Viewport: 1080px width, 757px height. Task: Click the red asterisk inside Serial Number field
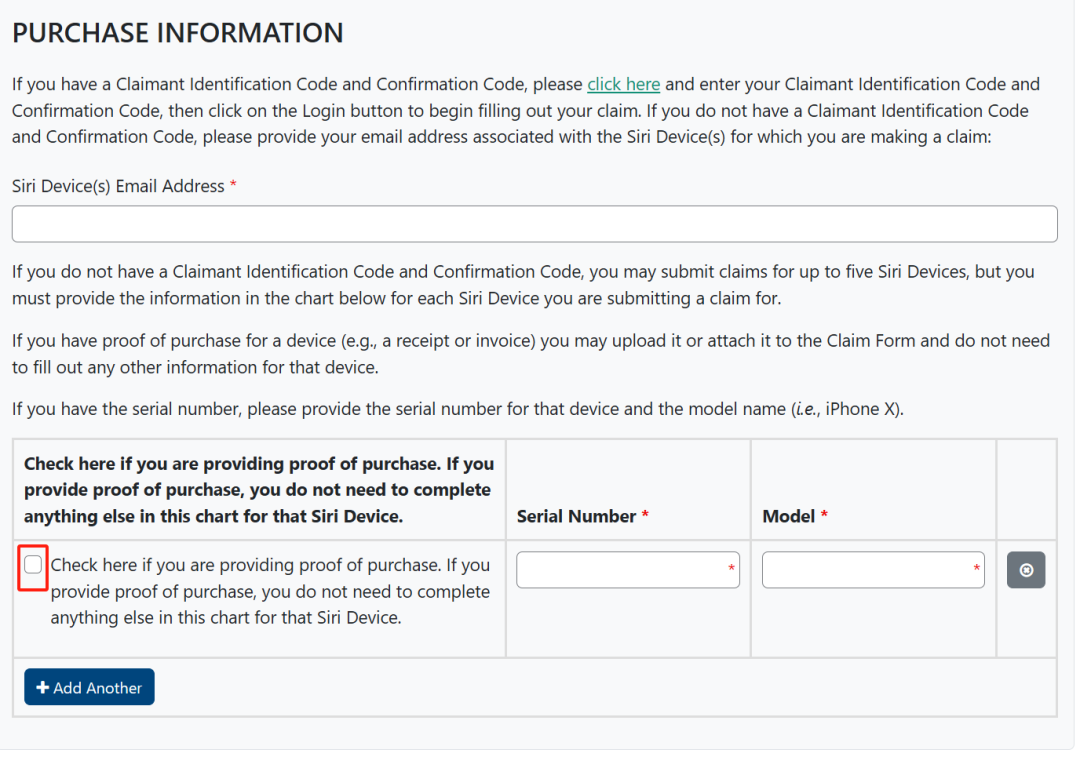(731, 570)
